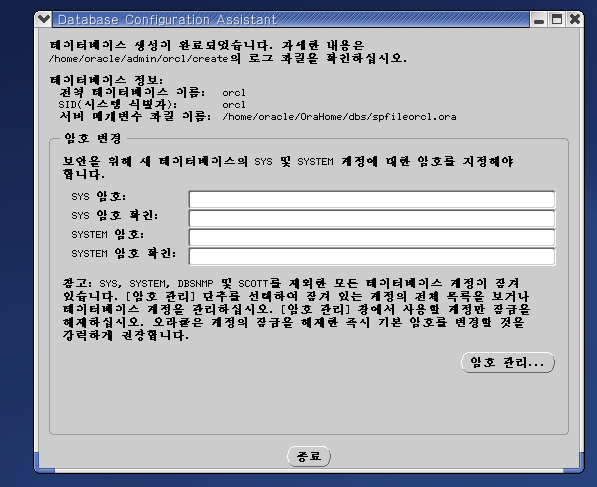This screenshot has height=487, width=597.
Task: Click the SYSTEM 암호 확인 confirmation field
Action: click(372, 257)
